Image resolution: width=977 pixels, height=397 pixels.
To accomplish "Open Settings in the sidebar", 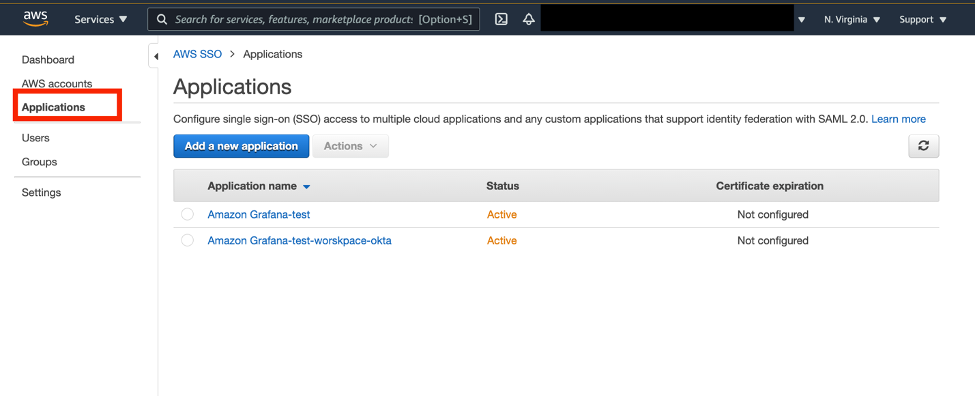I will point(41,193).
